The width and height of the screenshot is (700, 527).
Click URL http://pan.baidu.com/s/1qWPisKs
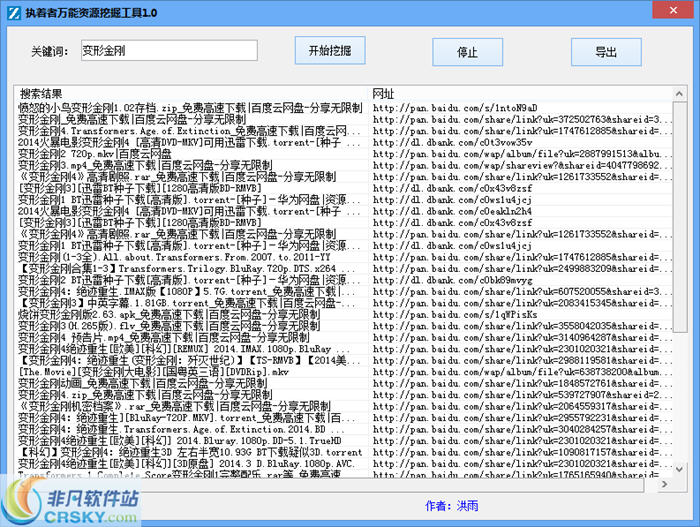click(x=455, y=314)
